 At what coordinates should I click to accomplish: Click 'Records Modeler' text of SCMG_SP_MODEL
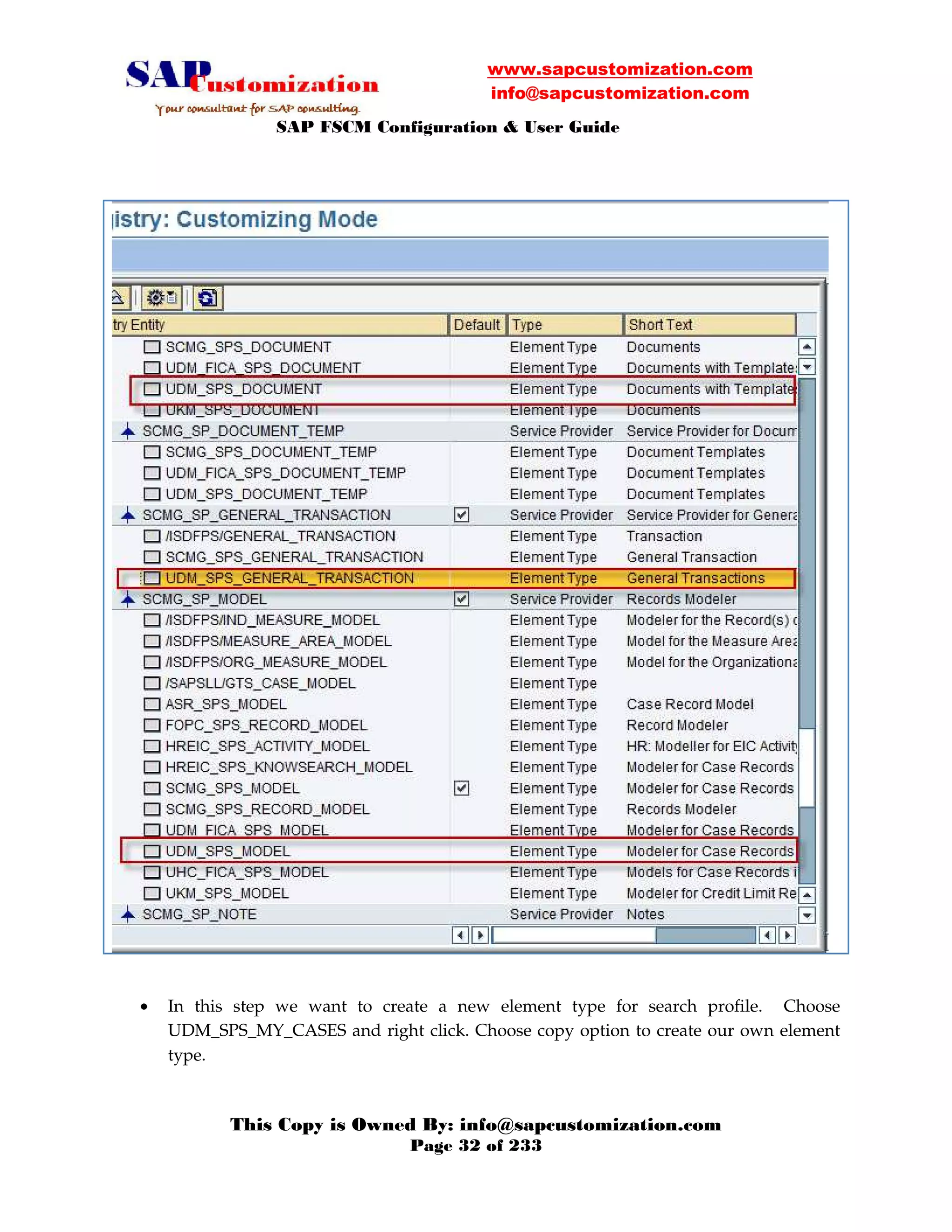click(x=682, y=599)
